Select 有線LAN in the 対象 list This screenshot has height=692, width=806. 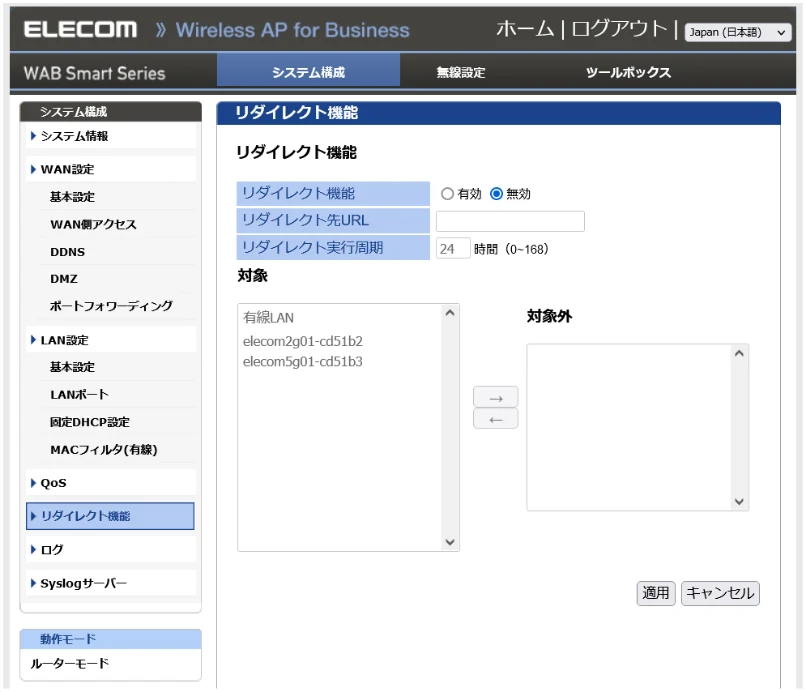click(339, 318)
